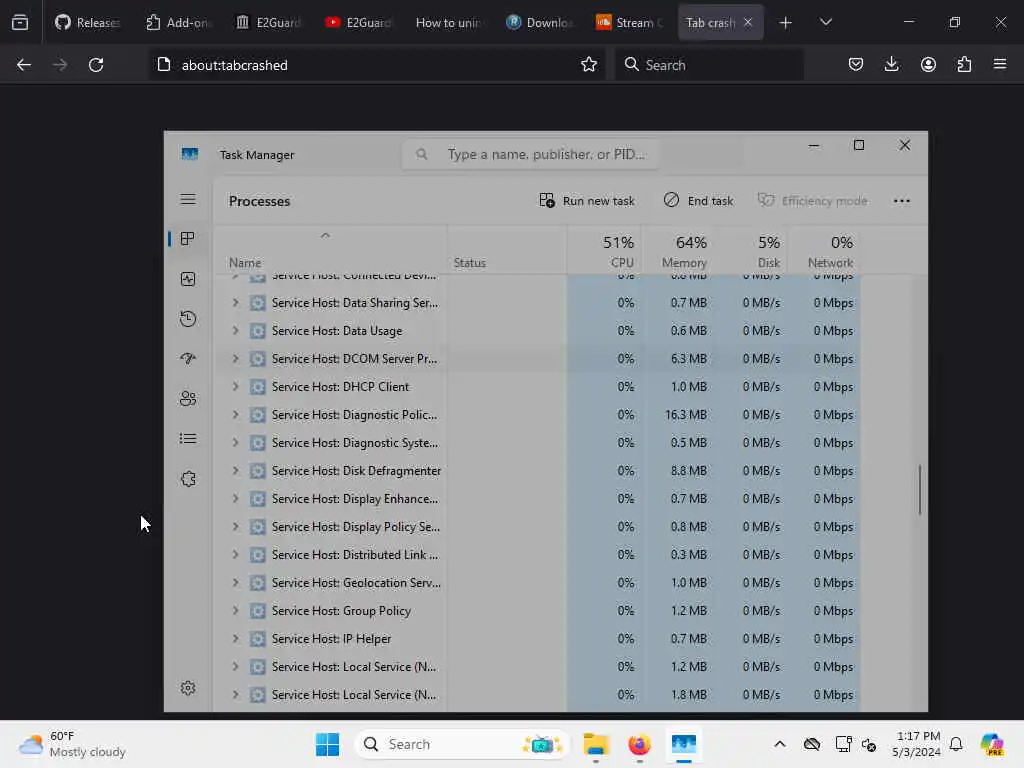Image resolution: width=1024 pixels, height=768 pixels.
Task: Click the Firefox back arrow
Action: coord(24,65)
